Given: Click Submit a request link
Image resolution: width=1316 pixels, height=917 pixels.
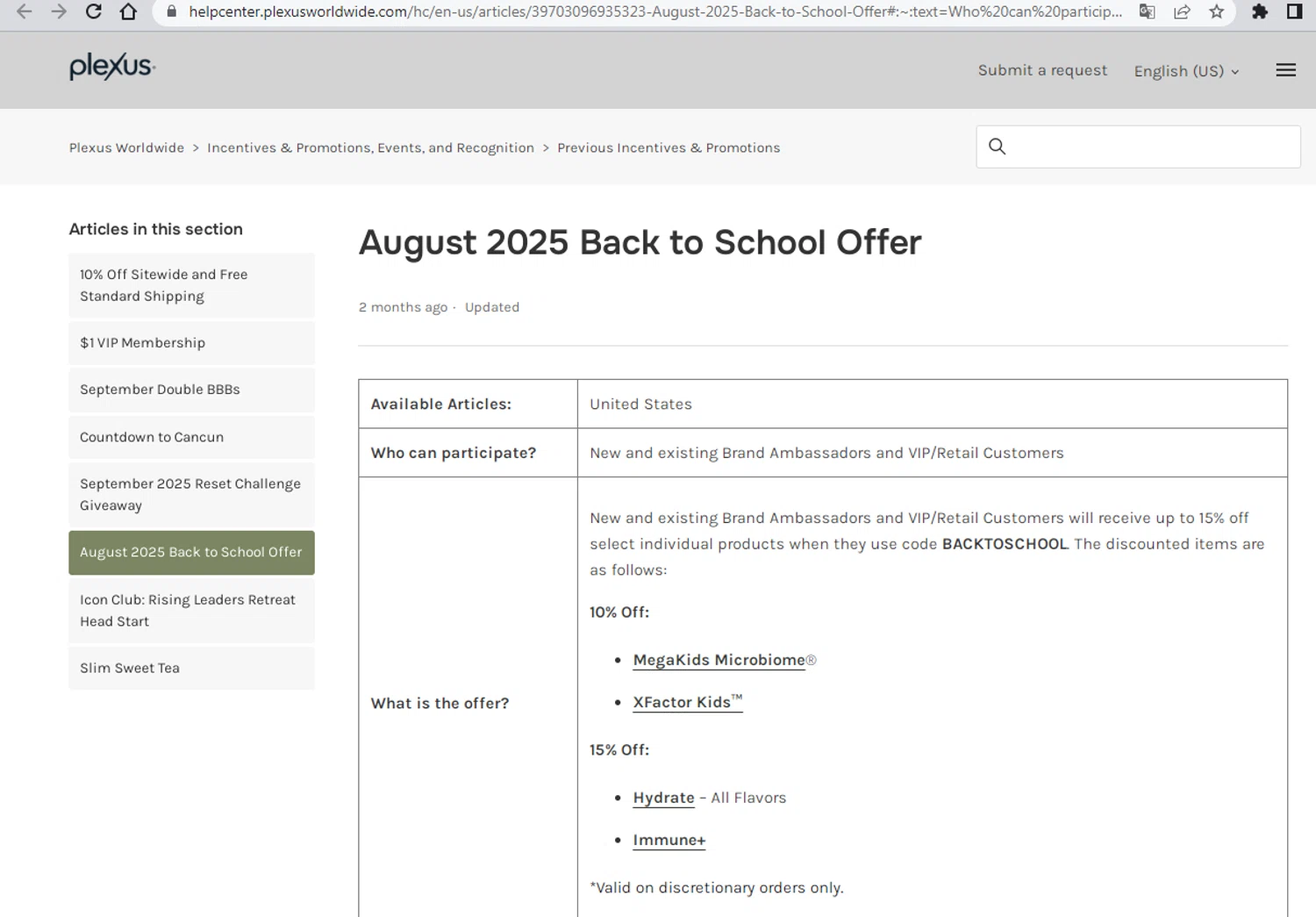Looking at the screenshot, I should (1042, 70).
